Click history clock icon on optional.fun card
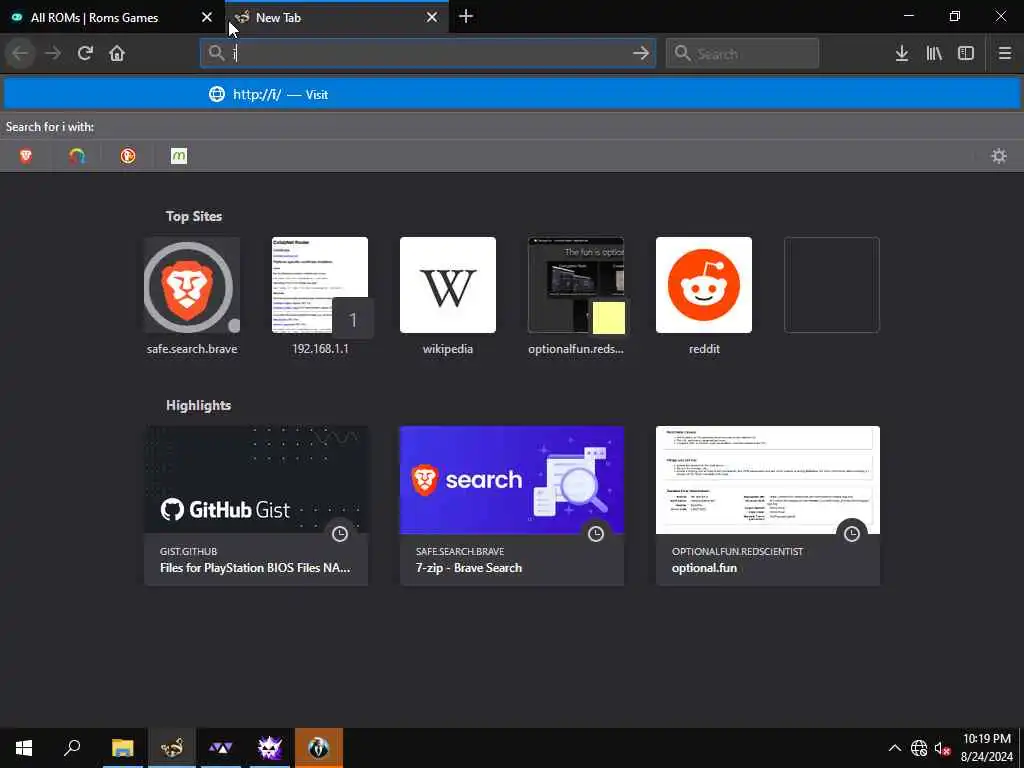Viewport: 1024px width, 768px height. 852,534
